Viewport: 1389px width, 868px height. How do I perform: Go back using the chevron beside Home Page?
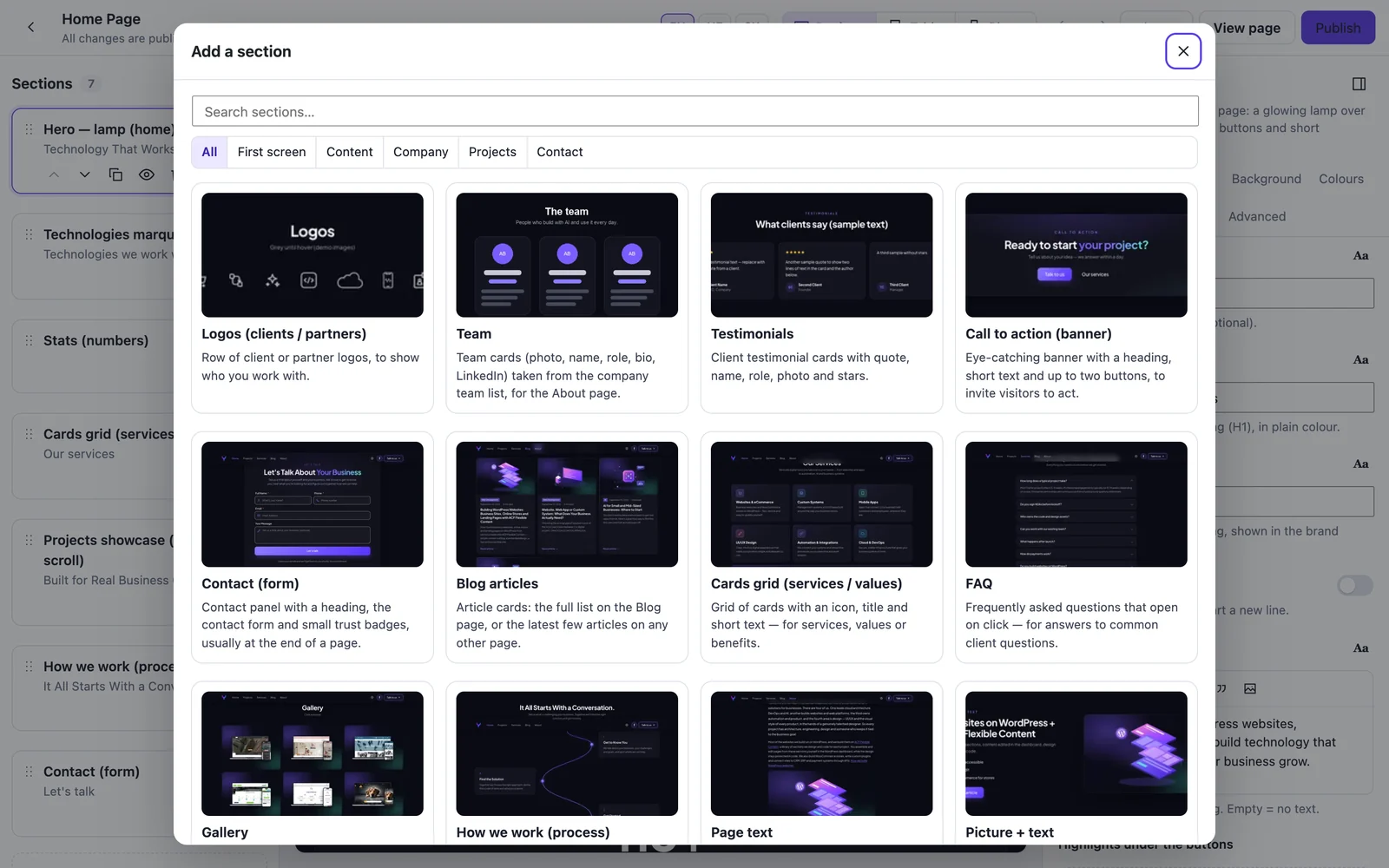click(31, 27)
